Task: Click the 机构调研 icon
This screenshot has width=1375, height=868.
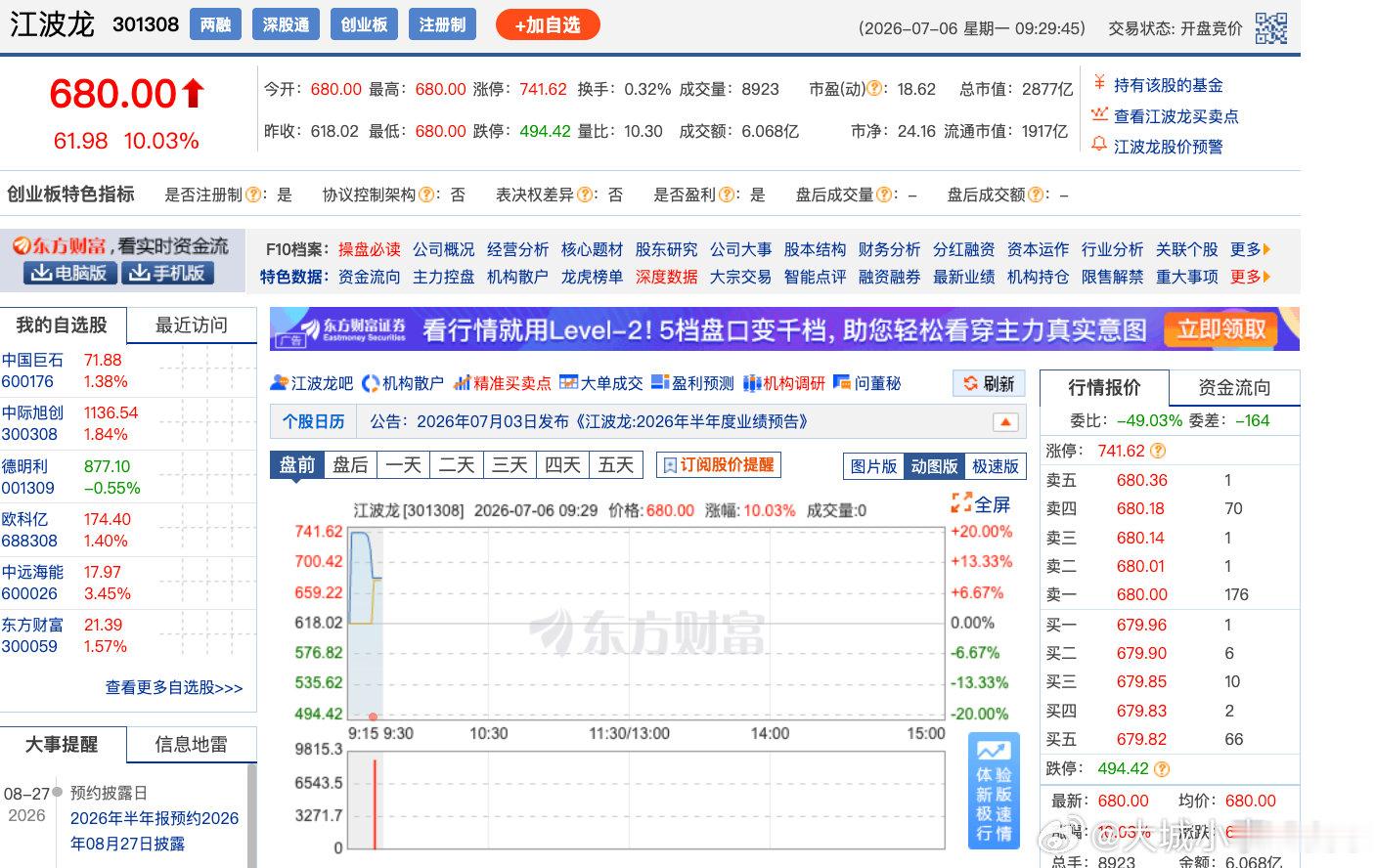Action: (751, 383)
